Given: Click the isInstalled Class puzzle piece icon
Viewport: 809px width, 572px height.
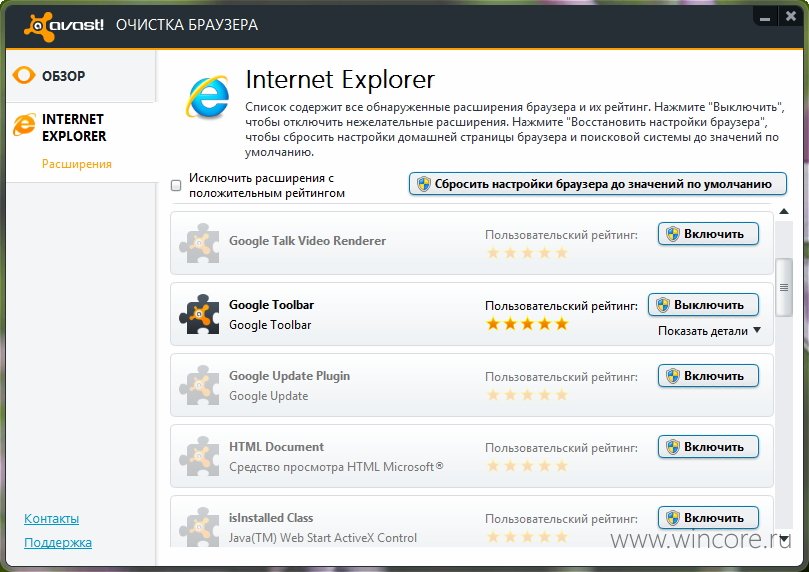Looking at the screenshot, I should click(x=199, y=526).
